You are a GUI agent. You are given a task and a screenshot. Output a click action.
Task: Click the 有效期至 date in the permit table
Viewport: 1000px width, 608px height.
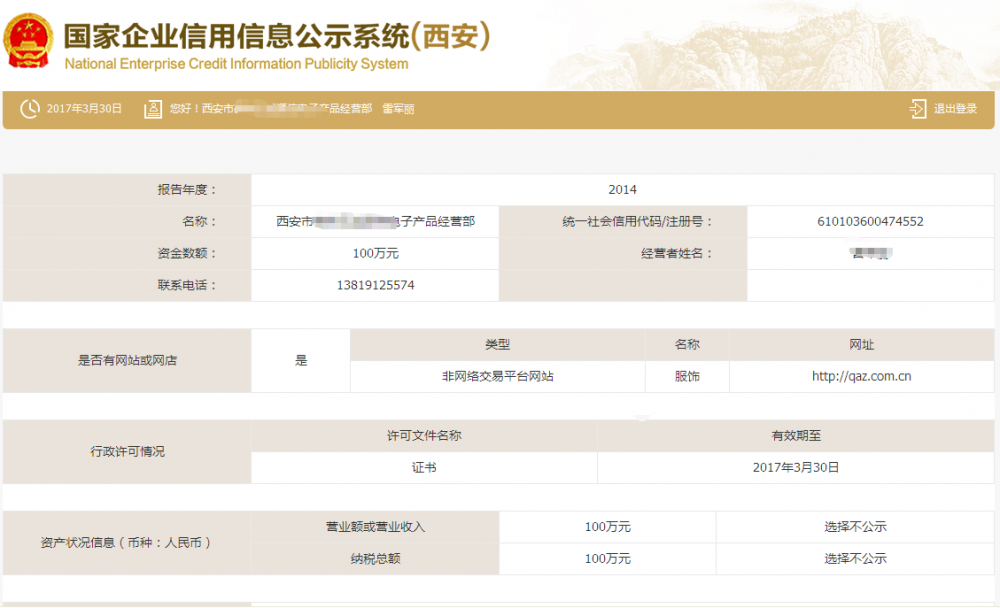797,468
